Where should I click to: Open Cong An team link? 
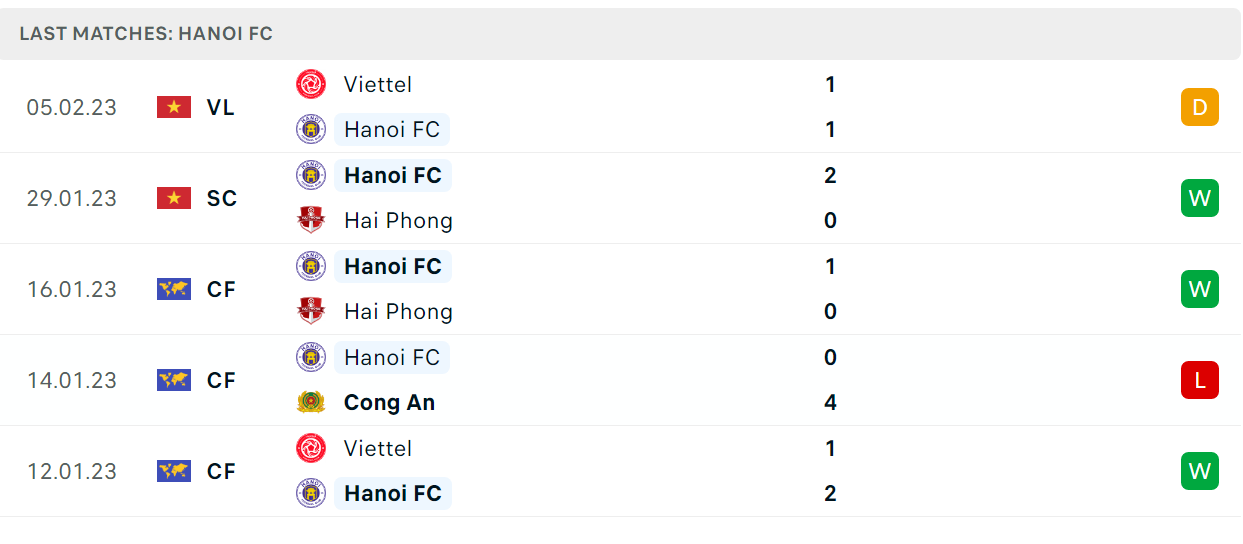point(389,402)
